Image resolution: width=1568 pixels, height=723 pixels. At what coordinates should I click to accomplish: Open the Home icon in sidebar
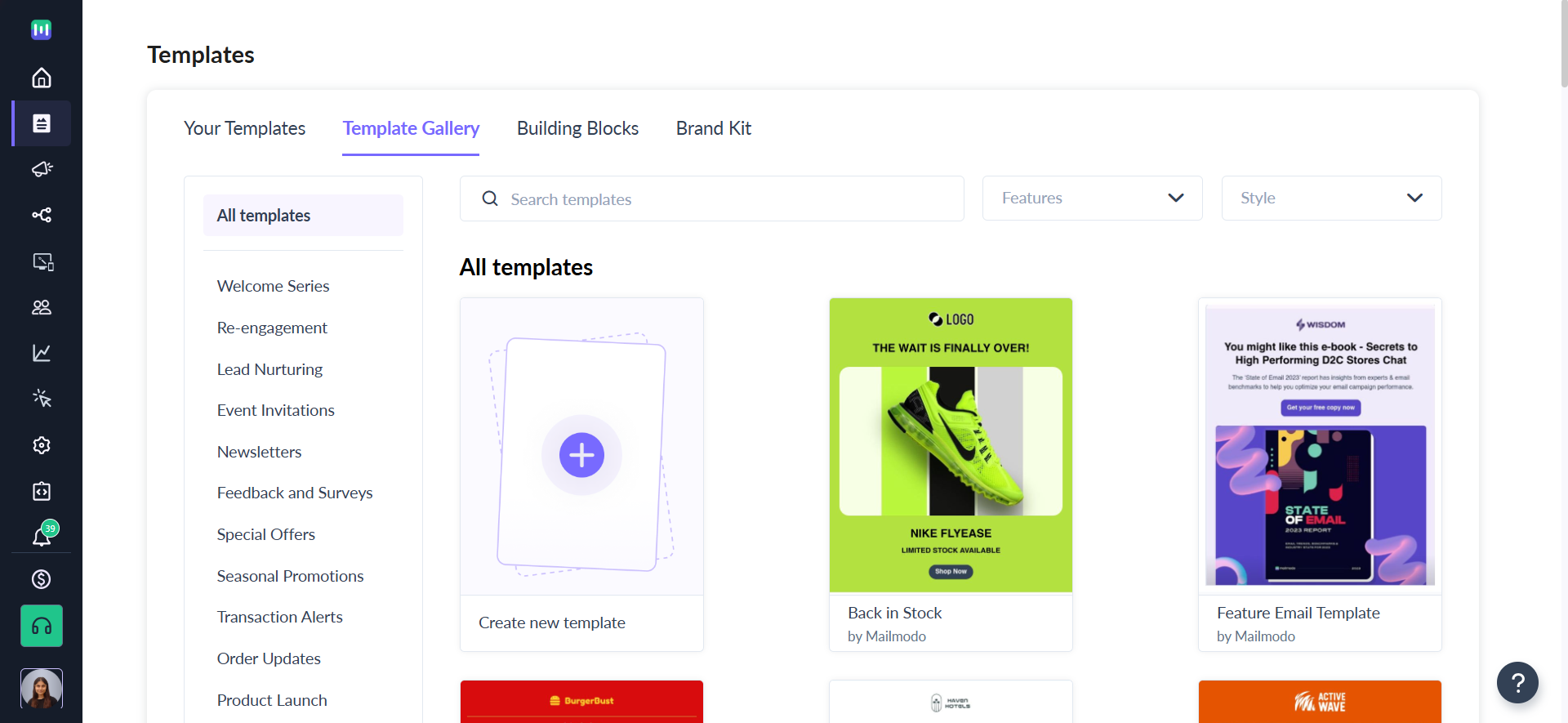[x=42, y=78]
